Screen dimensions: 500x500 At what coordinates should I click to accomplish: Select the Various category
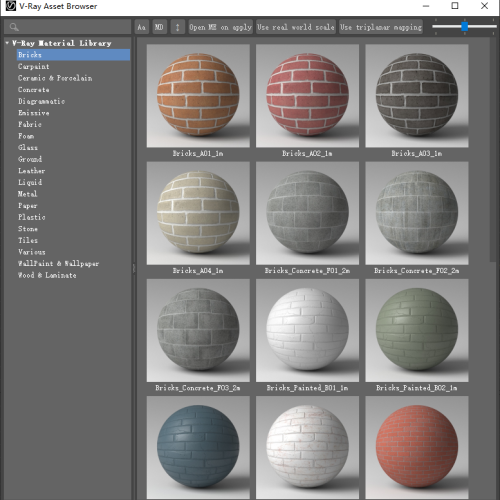[x=31, y=252]
